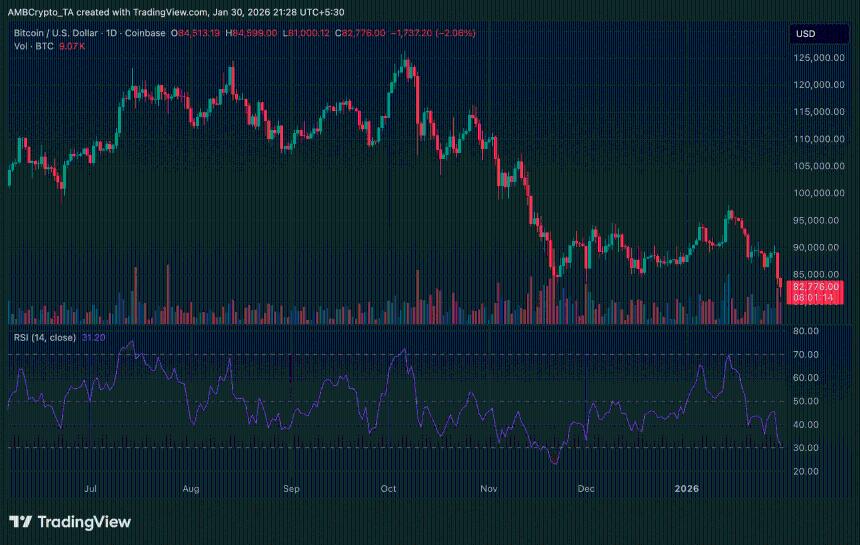Click the 120,000.00 price axis label
The image size is (860, 545).
[x=819, y=84]
